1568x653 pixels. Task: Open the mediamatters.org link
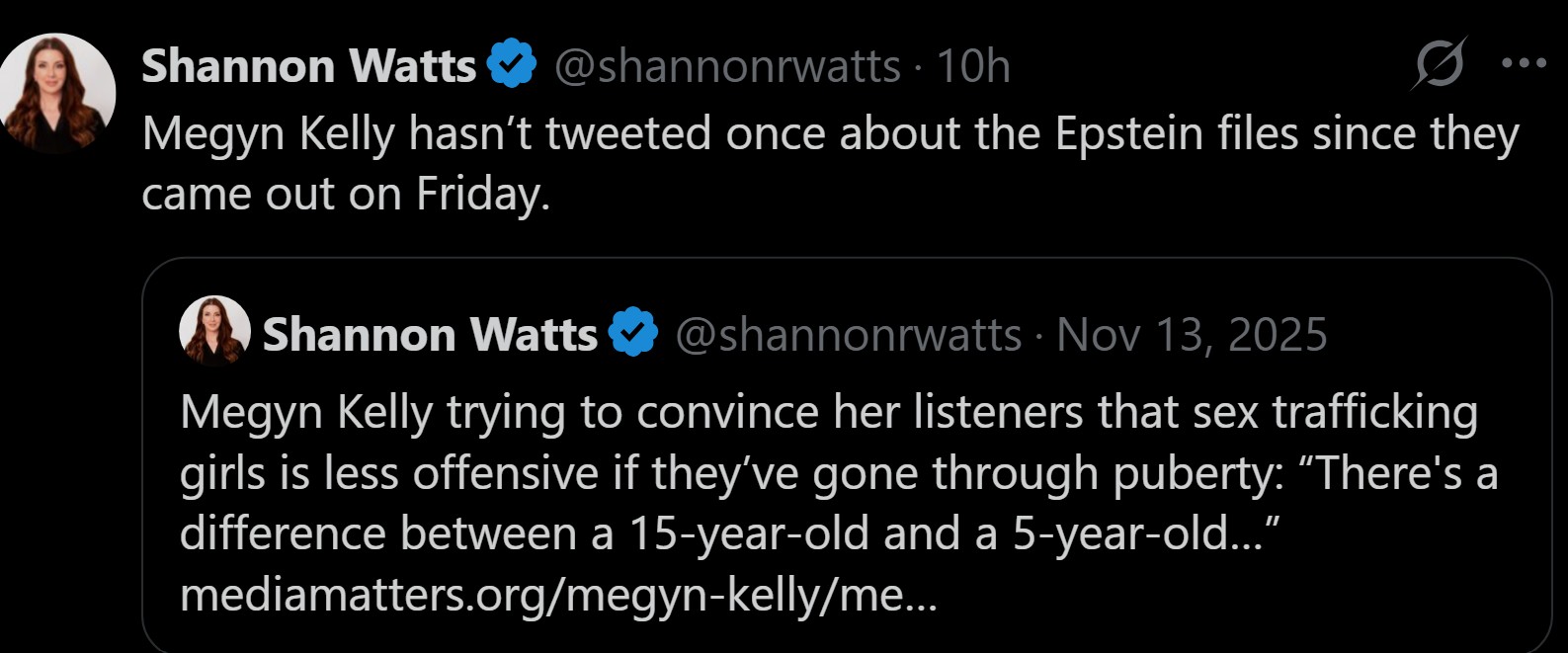pyautogui.click(x=557, y=595)
